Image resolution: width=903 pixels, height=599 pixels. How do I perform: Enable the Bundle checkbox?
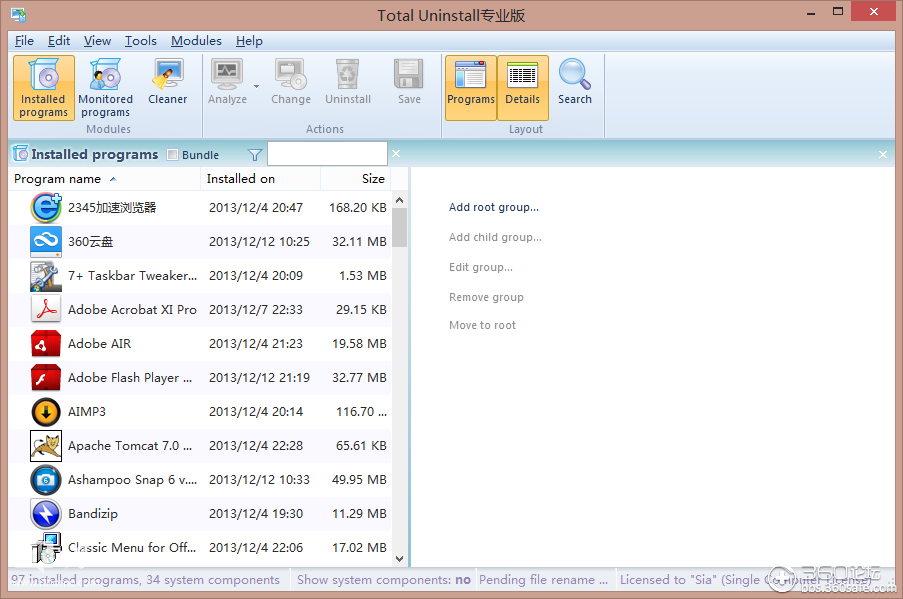click(x=172, y=154)
